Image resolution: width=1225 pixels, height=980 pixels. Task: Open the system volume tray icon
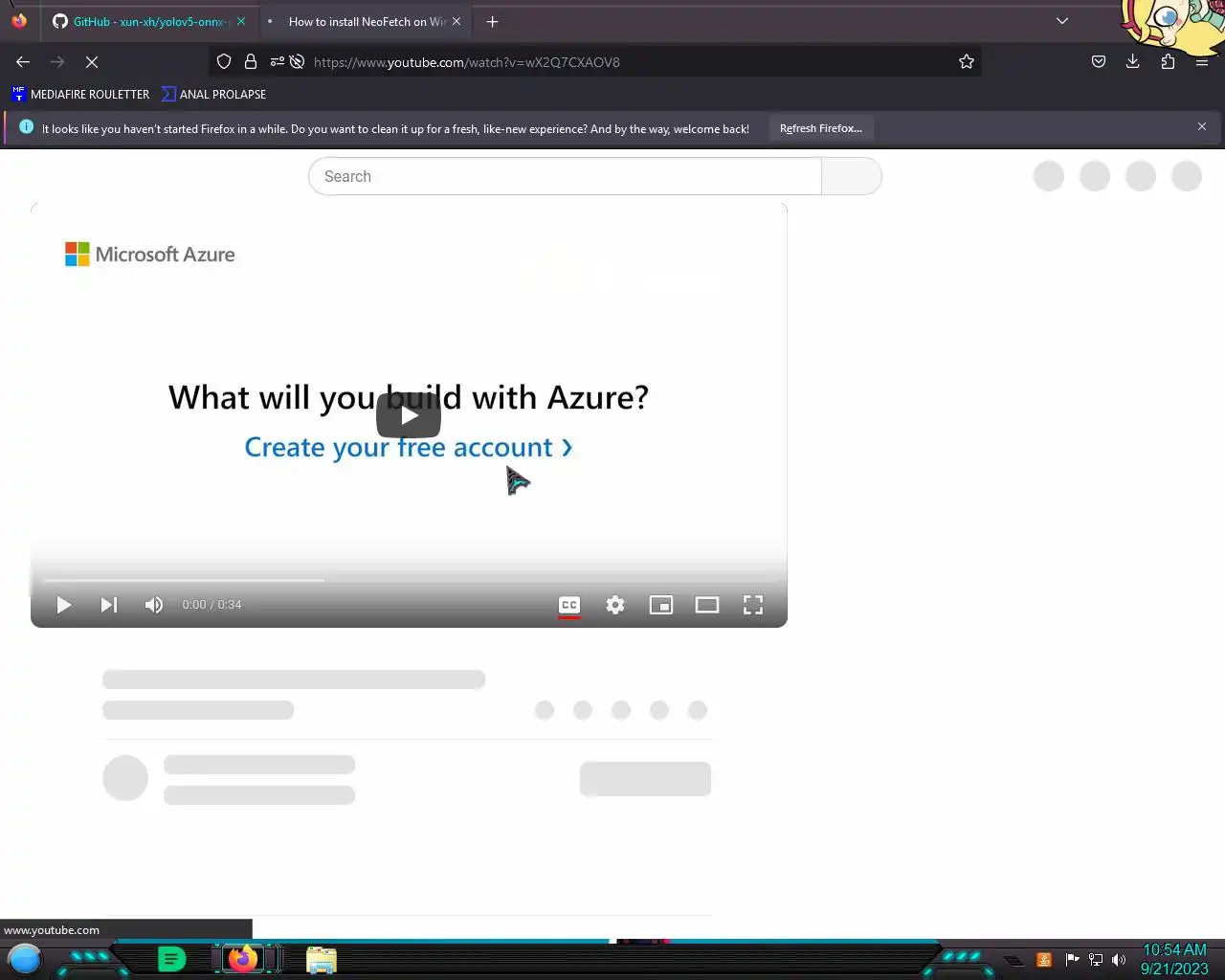1119,959
